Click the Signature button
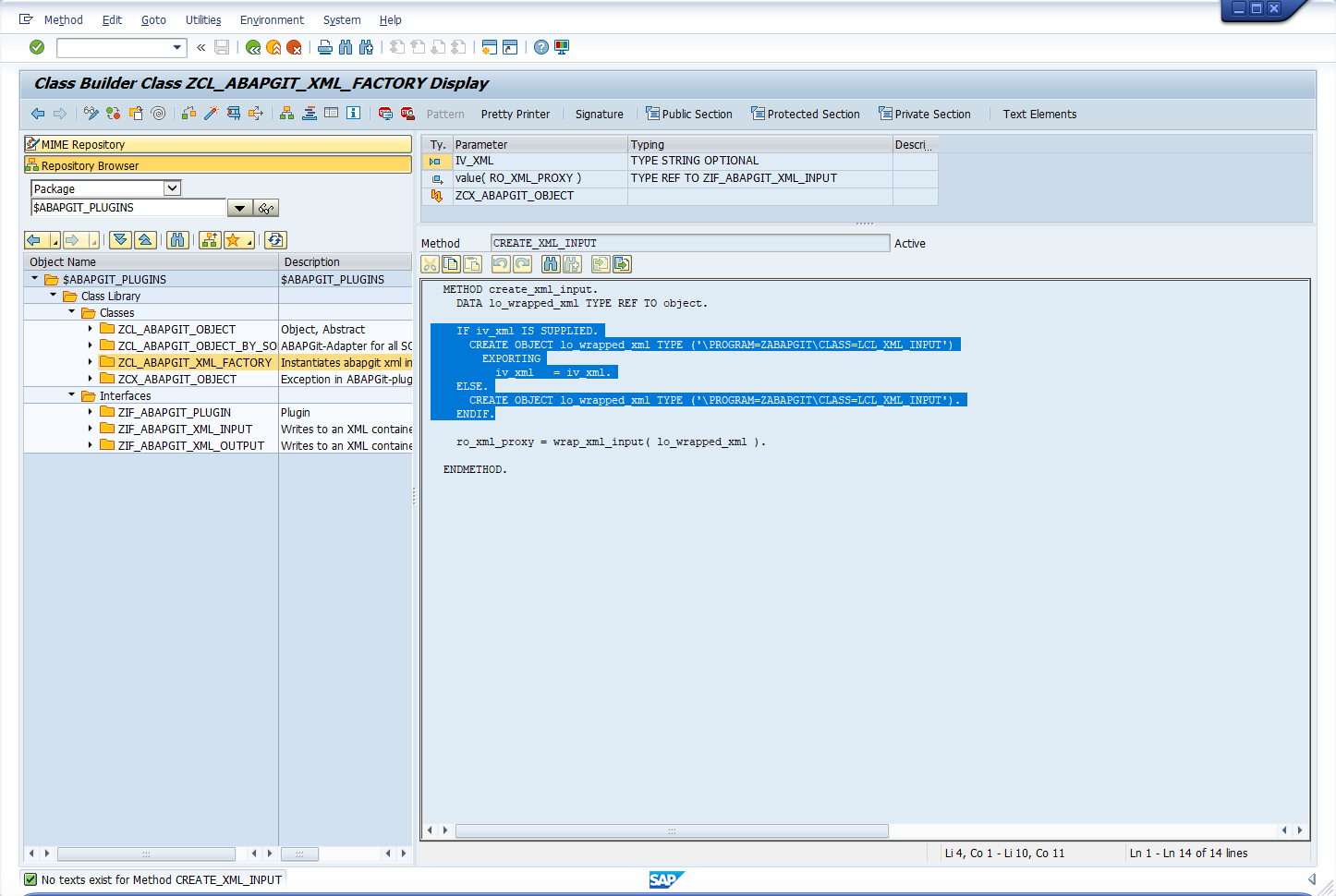1336x896 pixels. (600, 115)
